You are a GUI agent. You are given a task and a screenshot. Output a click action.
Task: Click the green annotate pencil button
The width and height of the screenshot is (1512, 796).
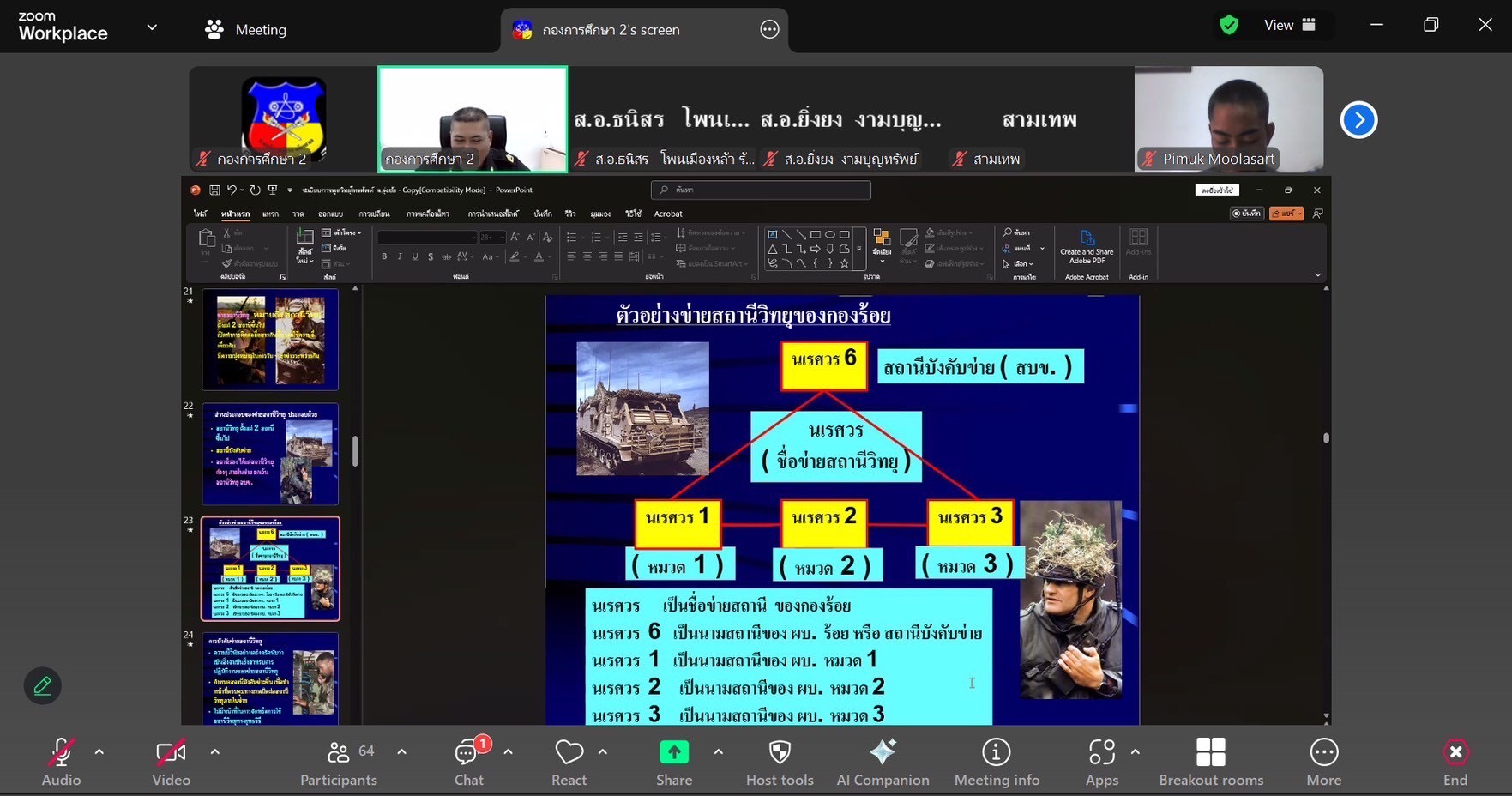pos(43,685)
